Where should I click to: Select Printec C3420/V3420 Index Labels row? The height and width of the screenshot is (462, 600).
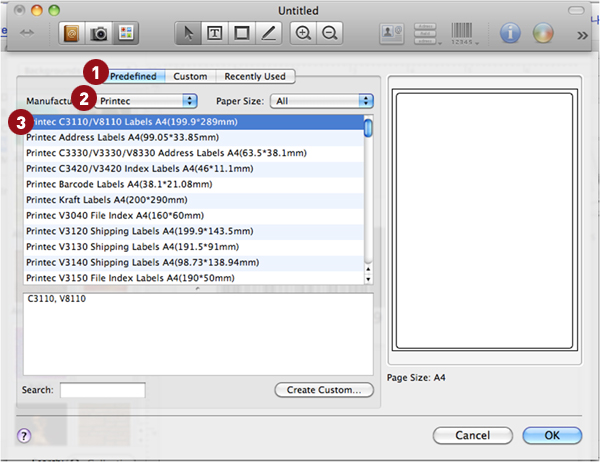click(194, 169)
